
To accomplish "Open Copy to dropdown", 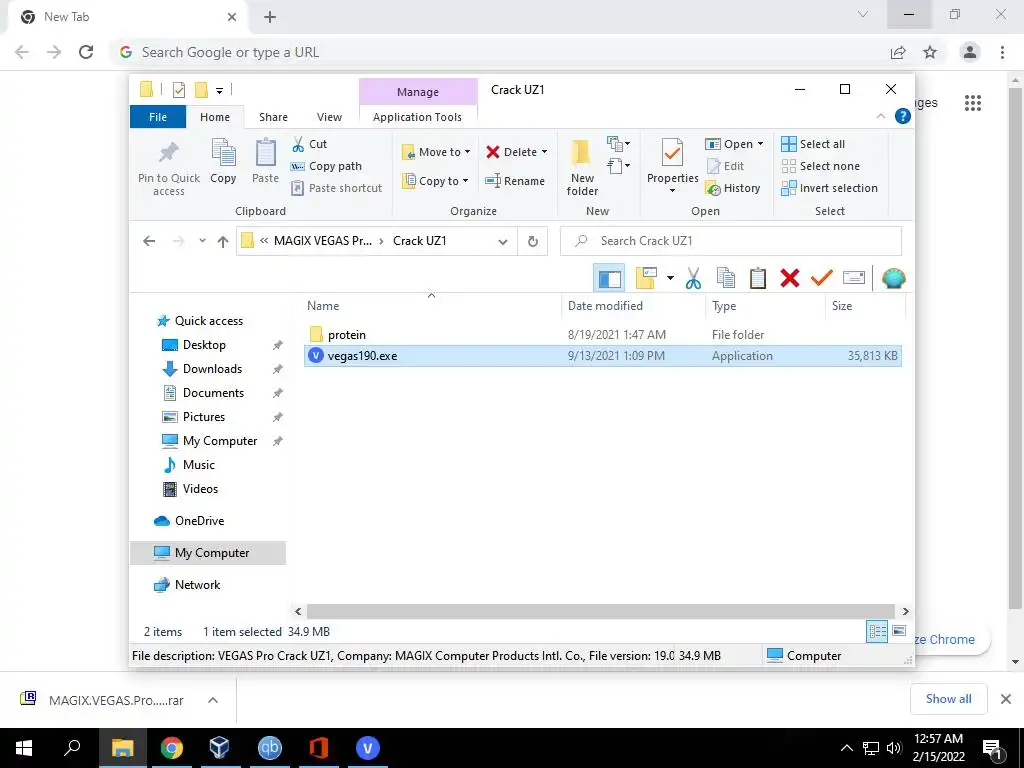I will coord(436,181).
